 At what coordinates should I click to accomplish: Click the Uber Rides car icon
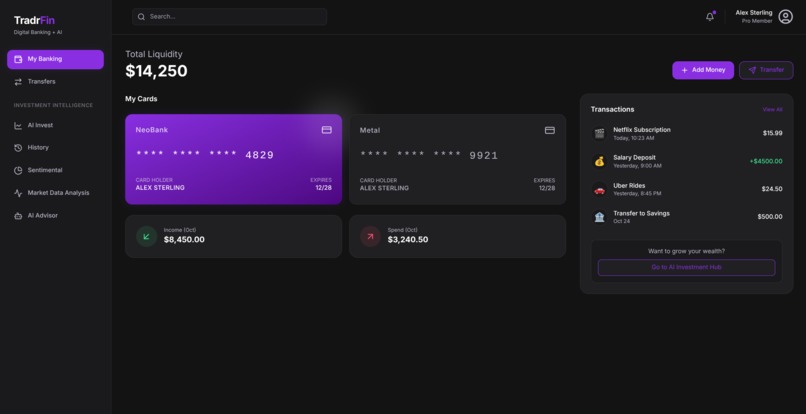point(599,189)
